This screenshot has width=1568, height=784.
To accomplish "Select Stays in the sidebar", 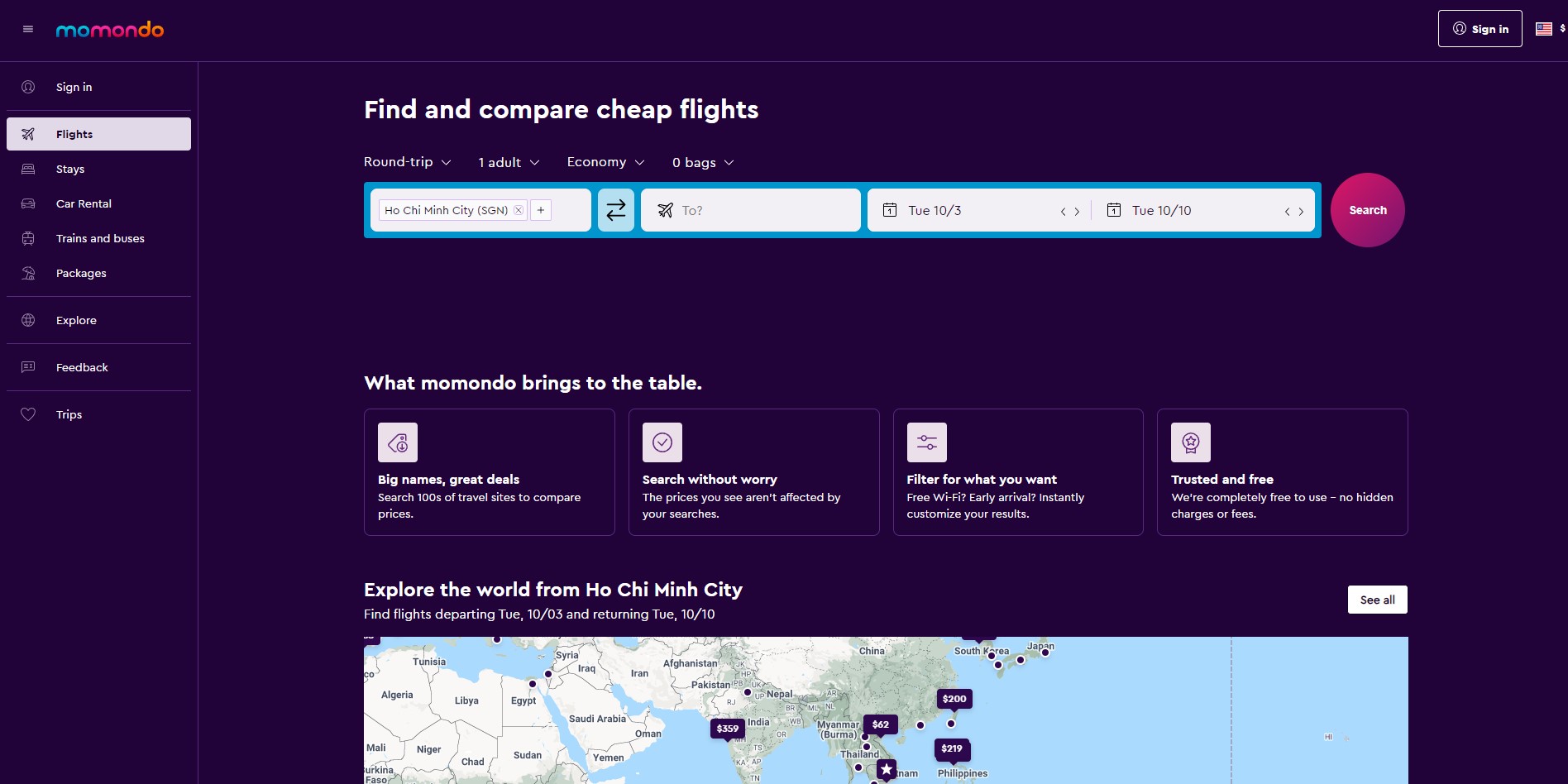I will 98,169.
